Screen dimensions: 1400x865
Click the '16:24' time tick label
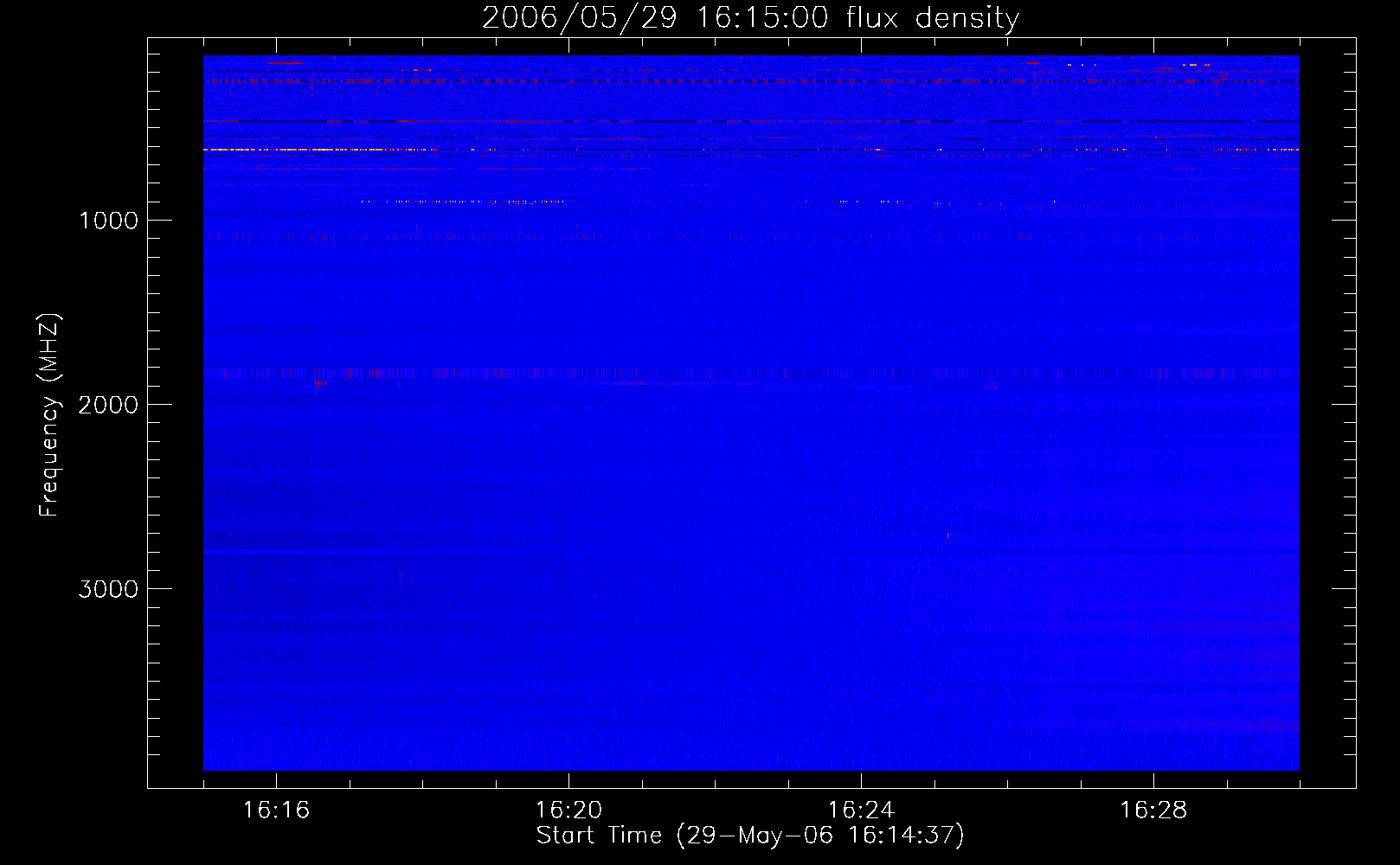click(x=861, y=810)
